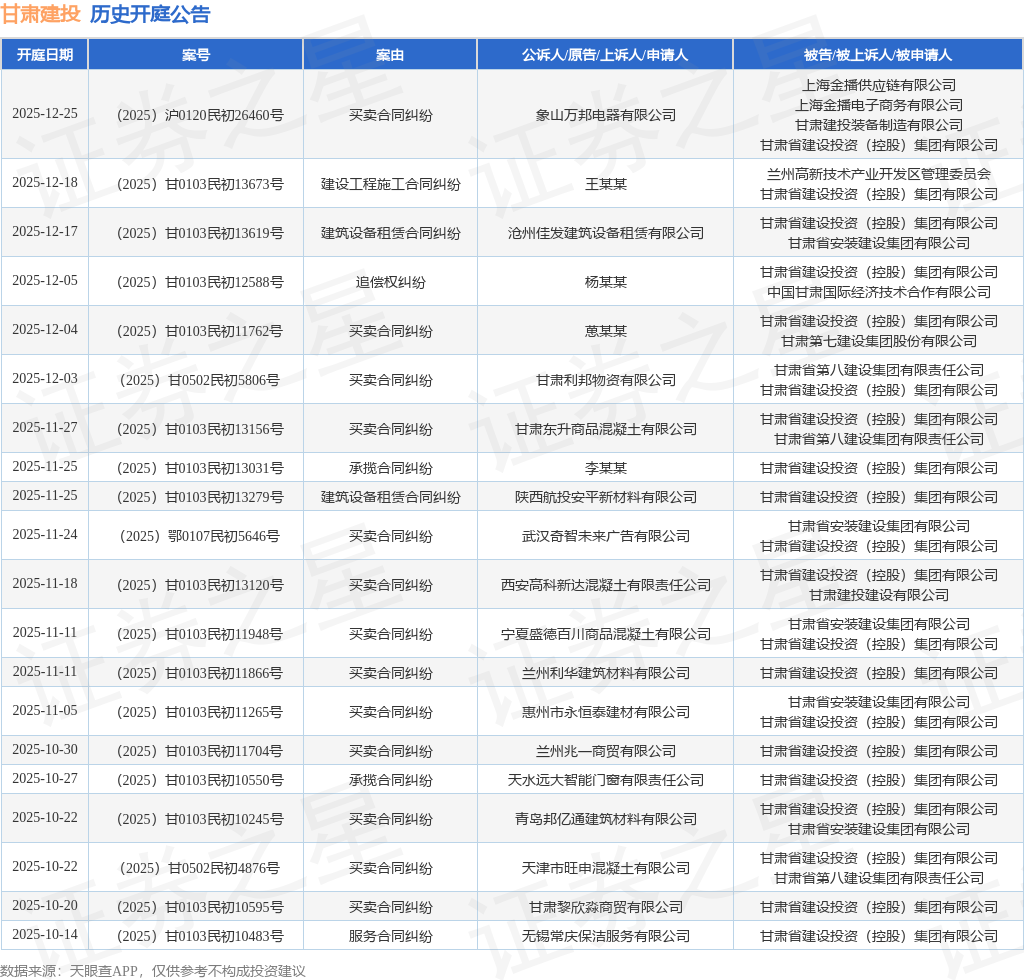Click defendant 中国甘肃国际经济技术合作有限公司

pyautogui.click(x=878, y=292)
